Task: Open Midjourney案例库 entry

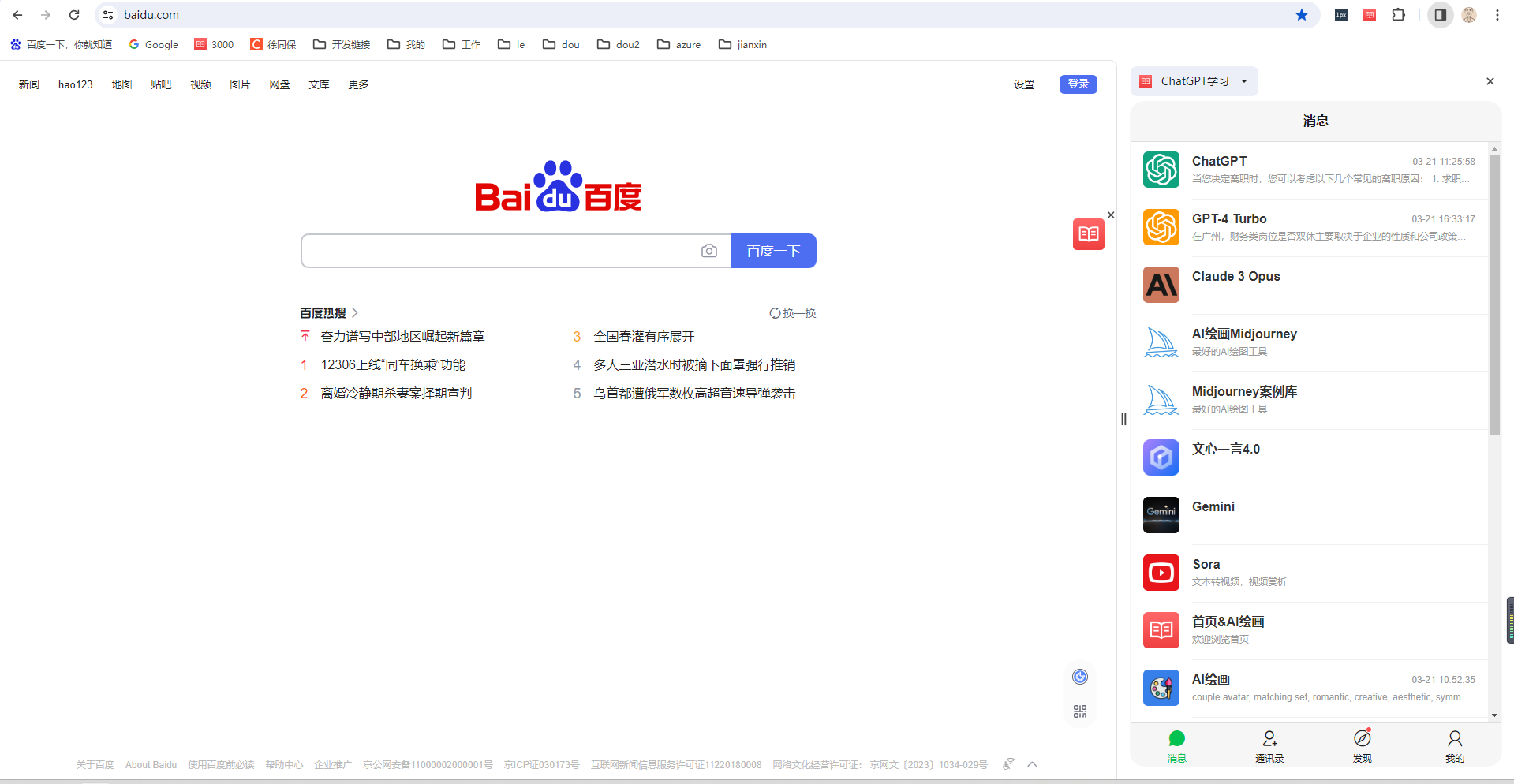Action: pos(1309,401)
